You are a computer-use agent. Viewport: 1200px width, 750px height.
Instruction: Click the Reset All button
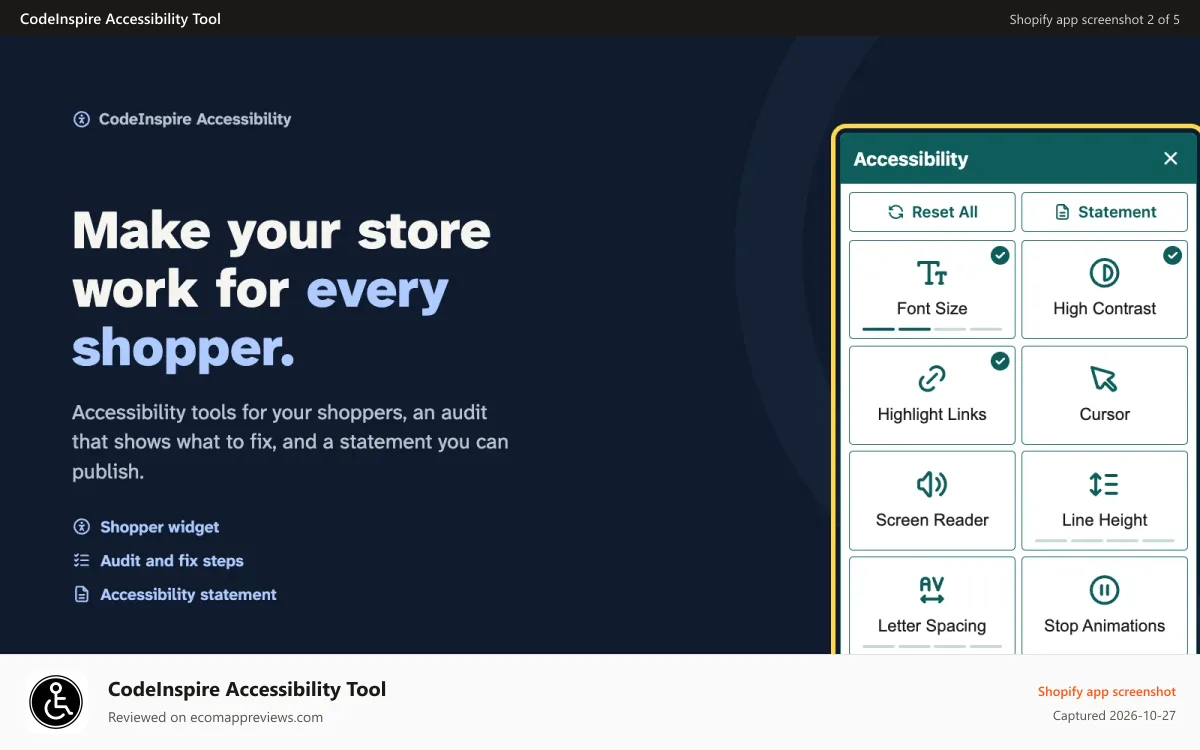click(x=932, y=212)
